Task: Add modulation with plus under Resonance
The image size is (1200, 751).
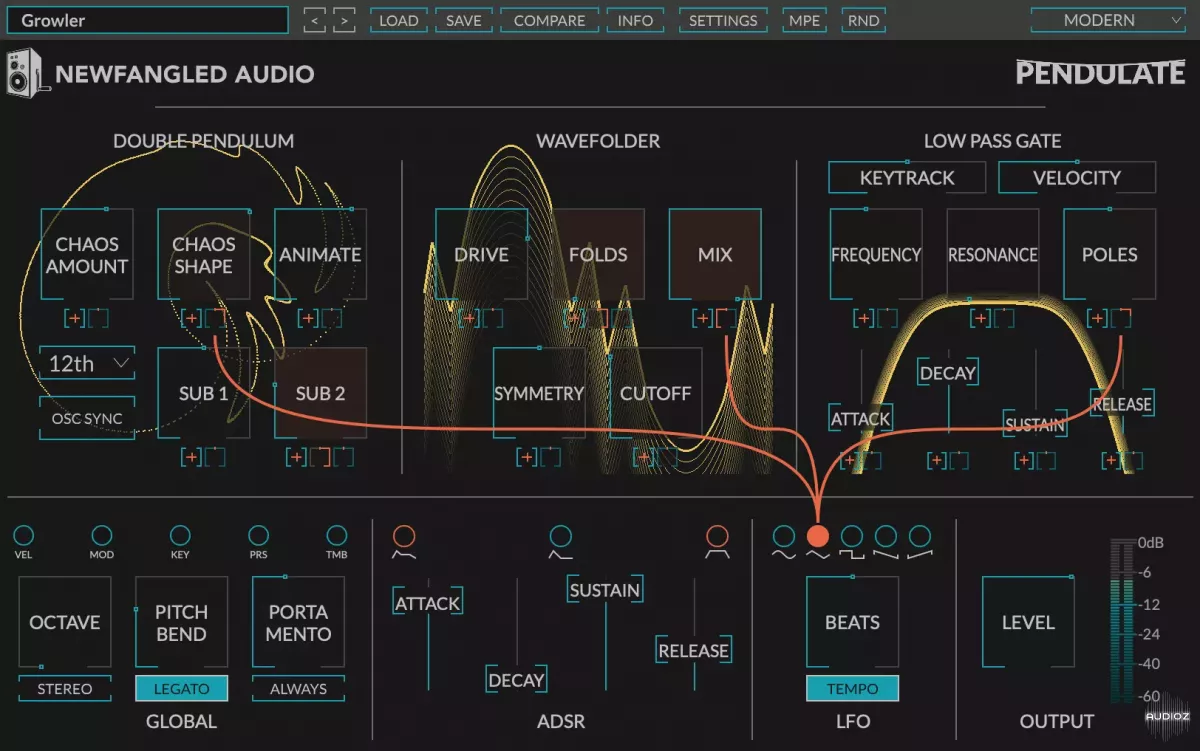Action: click(x=981, y=319)
